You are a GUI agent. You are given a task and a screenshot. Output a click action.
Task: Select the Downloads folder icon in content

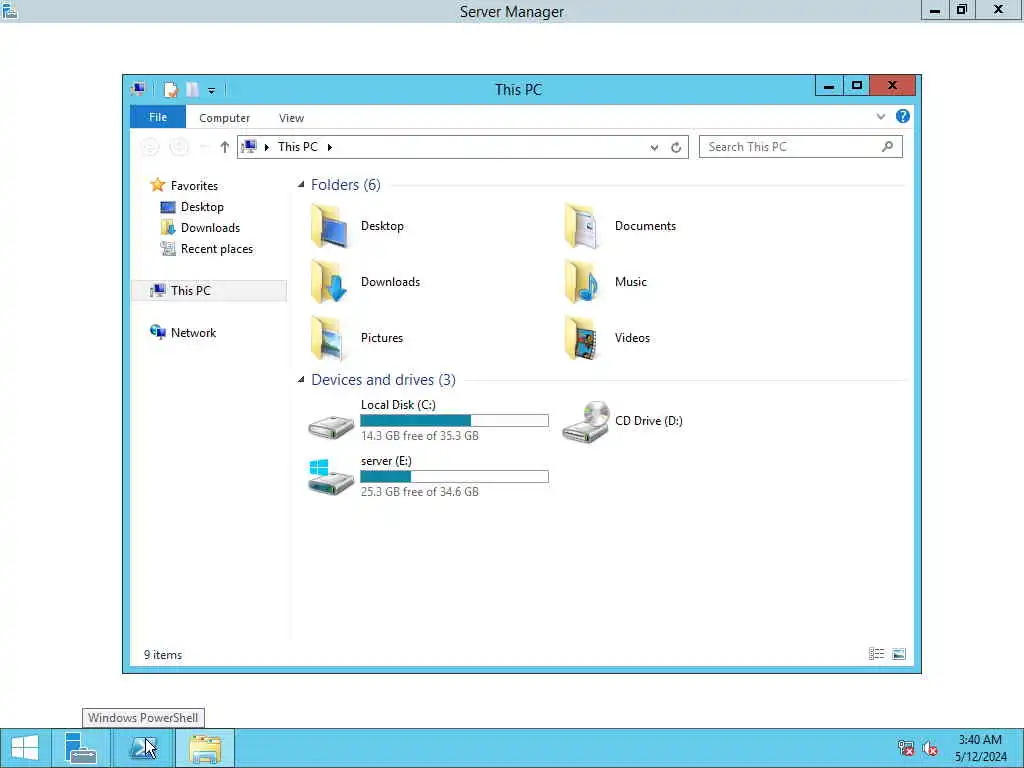330,282
